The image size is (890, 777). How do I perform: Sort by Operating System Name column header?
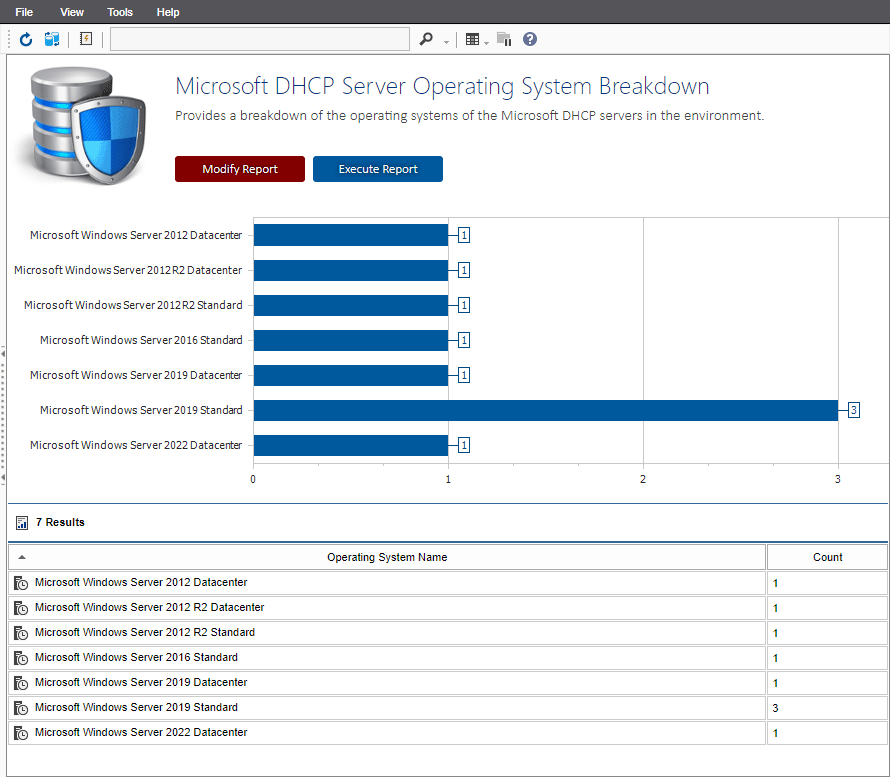(387, 557)
